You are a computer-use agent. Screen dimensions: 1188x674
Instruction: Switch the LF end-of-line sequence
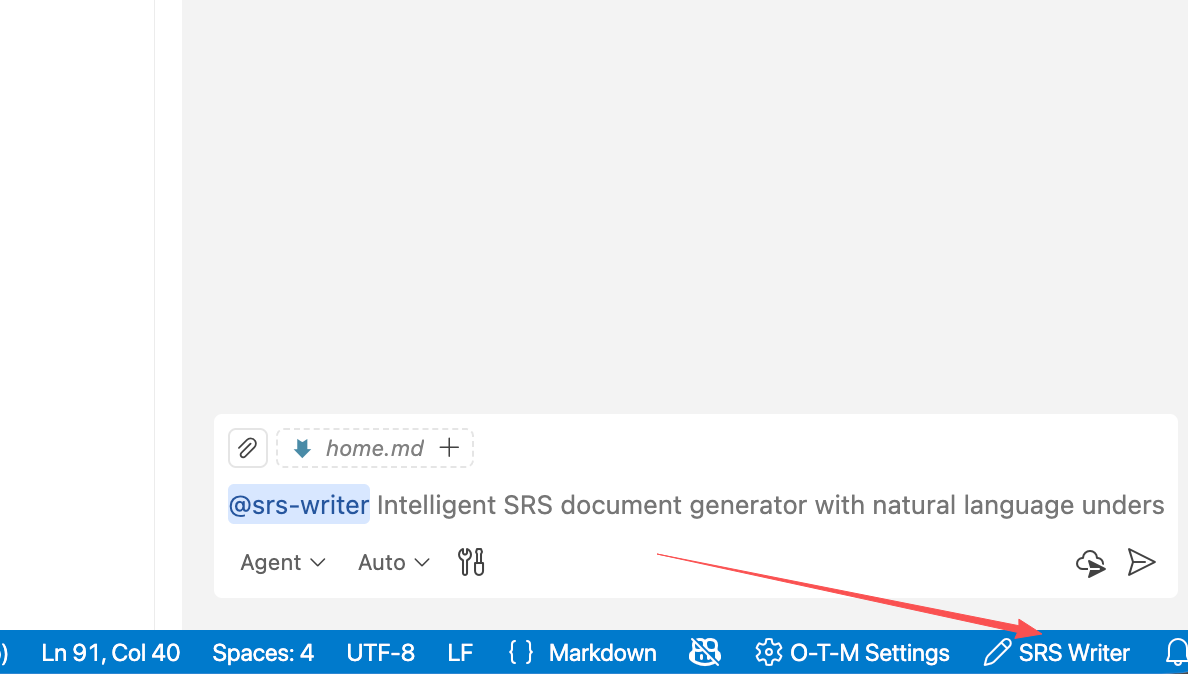point(460,652)
